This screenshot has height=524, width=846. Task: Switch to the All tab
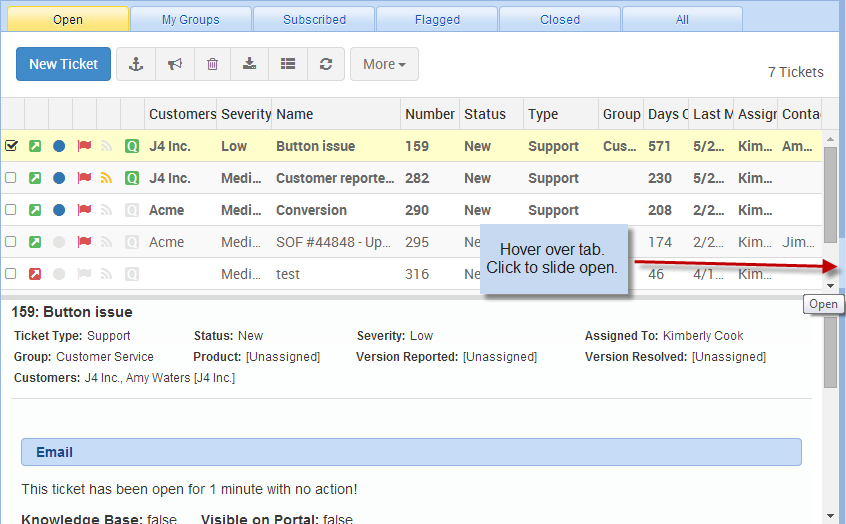(683, 19)
